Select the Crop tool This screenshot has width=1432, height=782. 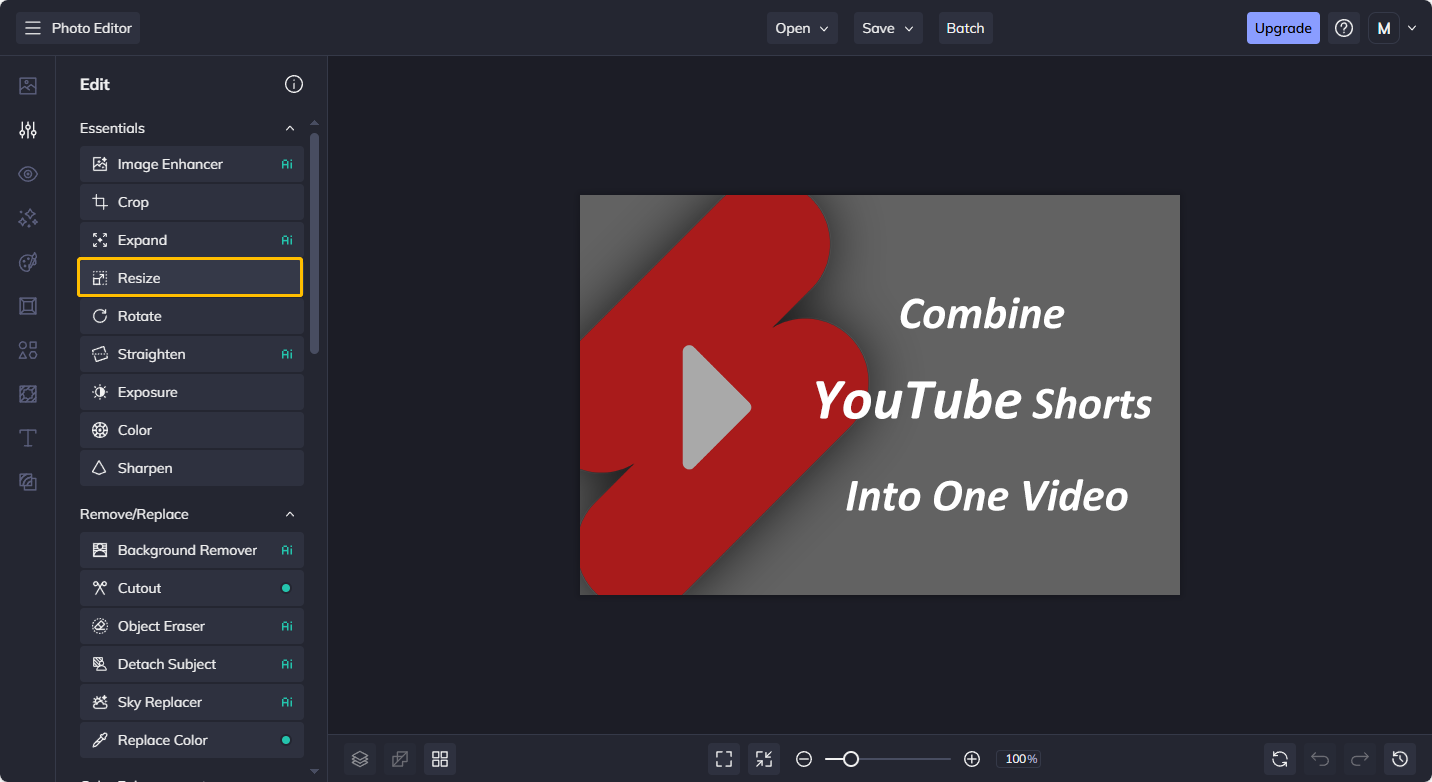[x=192, y=202]
